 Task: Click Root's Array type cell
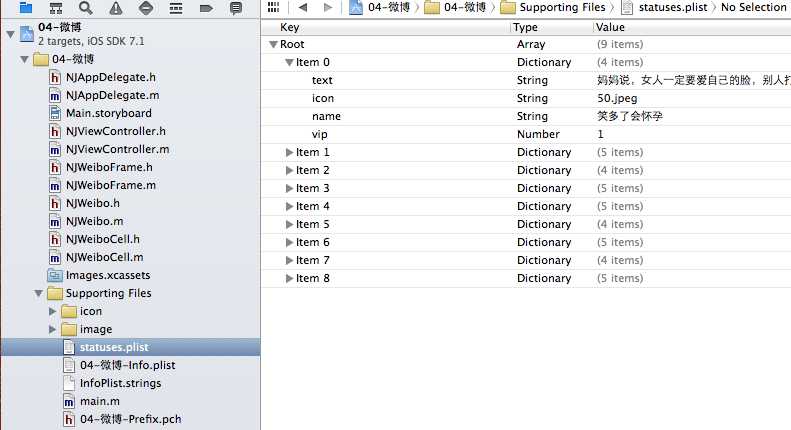coord(531,44)
